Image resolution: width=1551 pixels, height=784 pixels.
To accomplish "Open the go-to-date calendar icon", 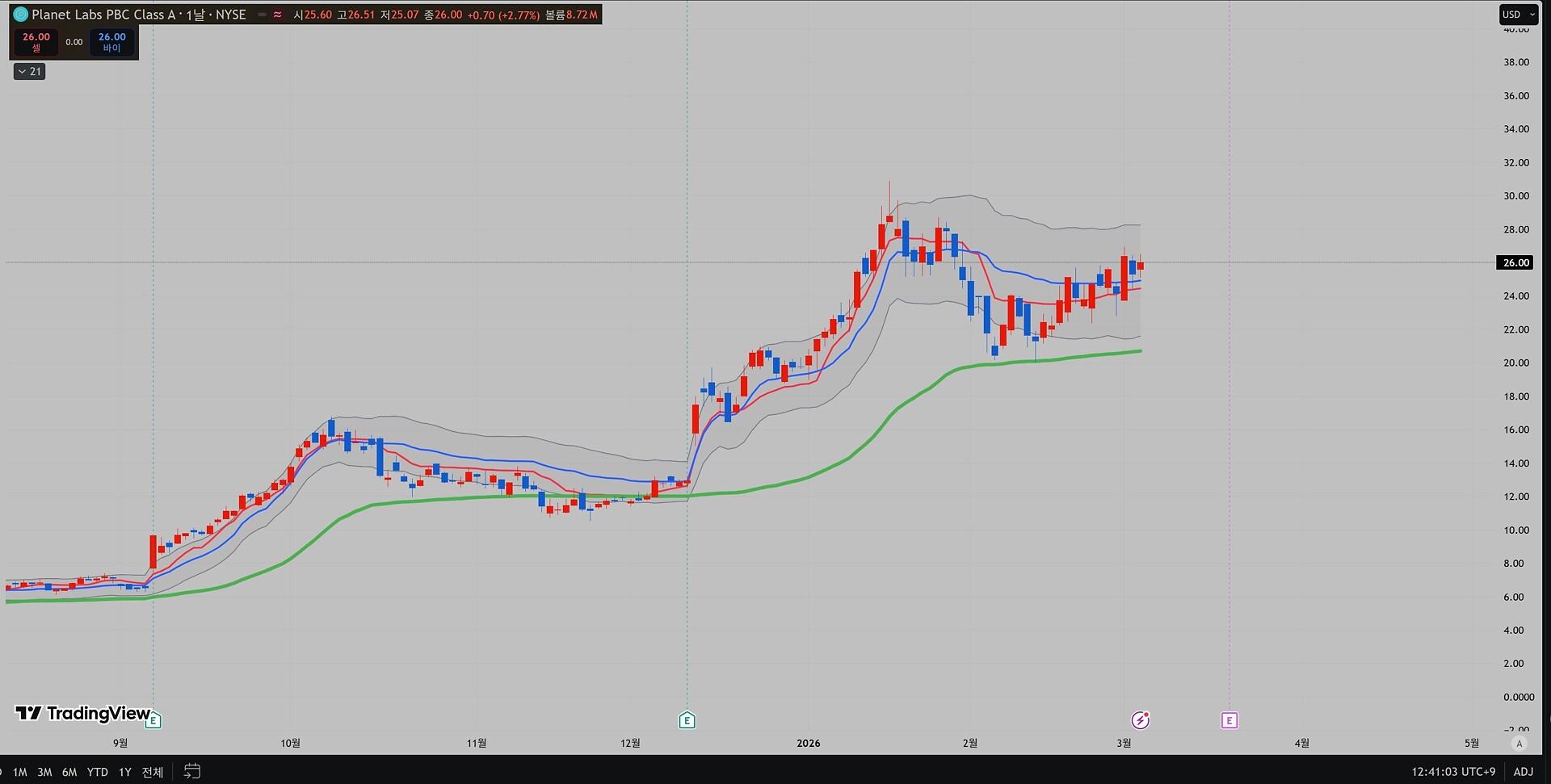I will pos(191,771).
